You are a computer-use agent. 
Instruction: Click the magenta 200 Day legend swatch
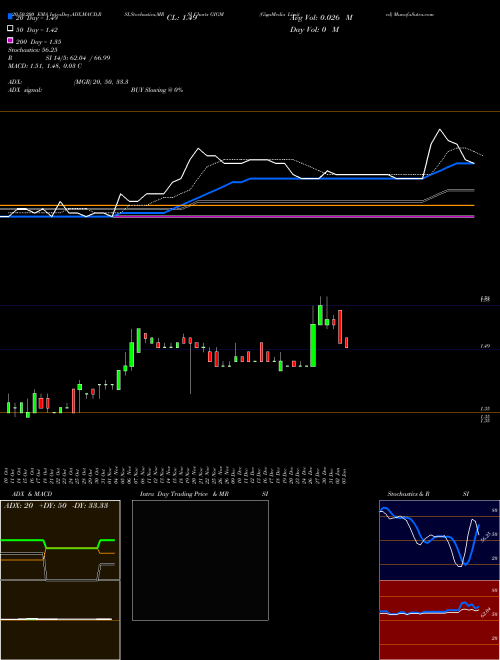(10, 41)
